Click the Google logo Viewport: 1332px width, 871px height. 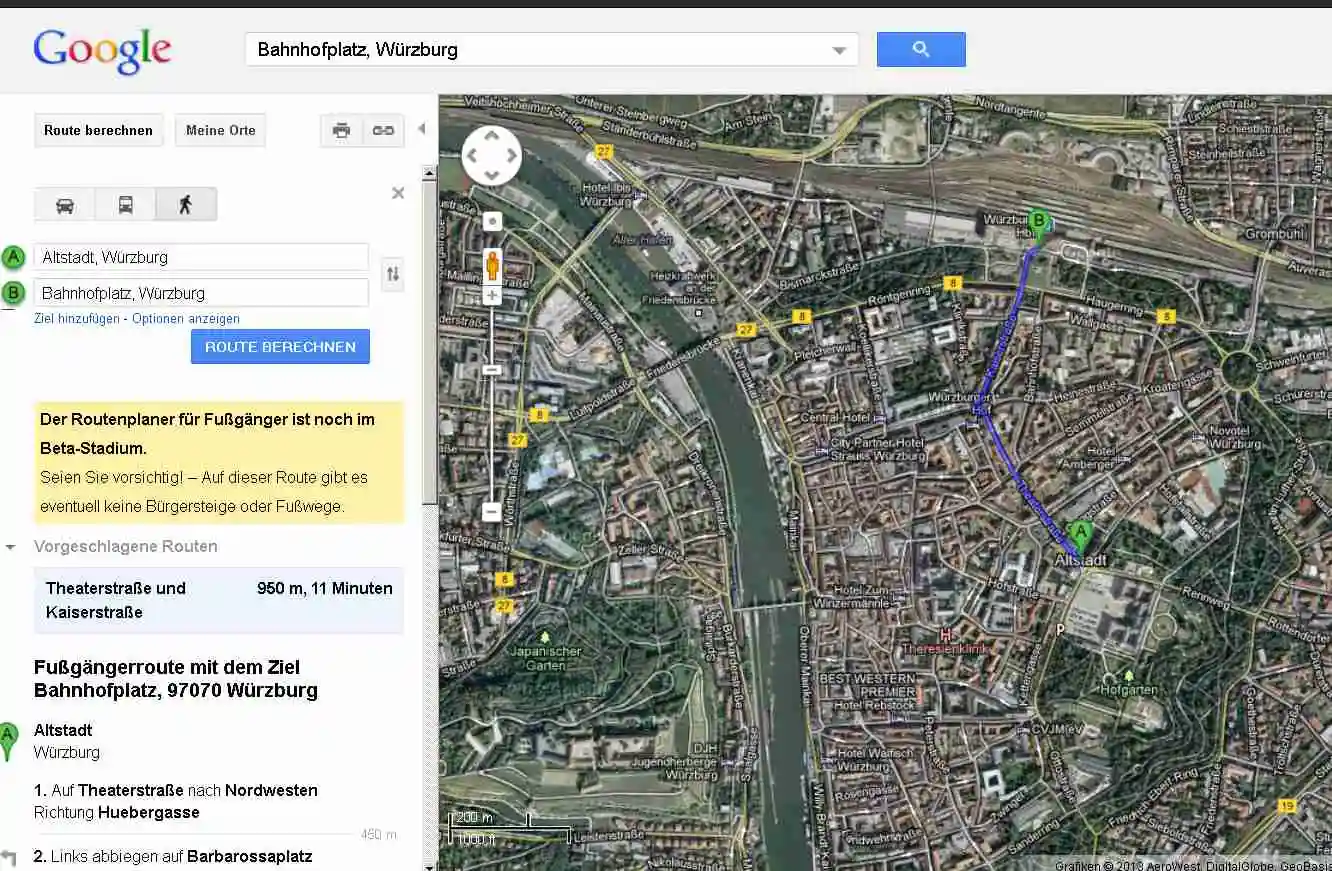click(x=102, y=50)
